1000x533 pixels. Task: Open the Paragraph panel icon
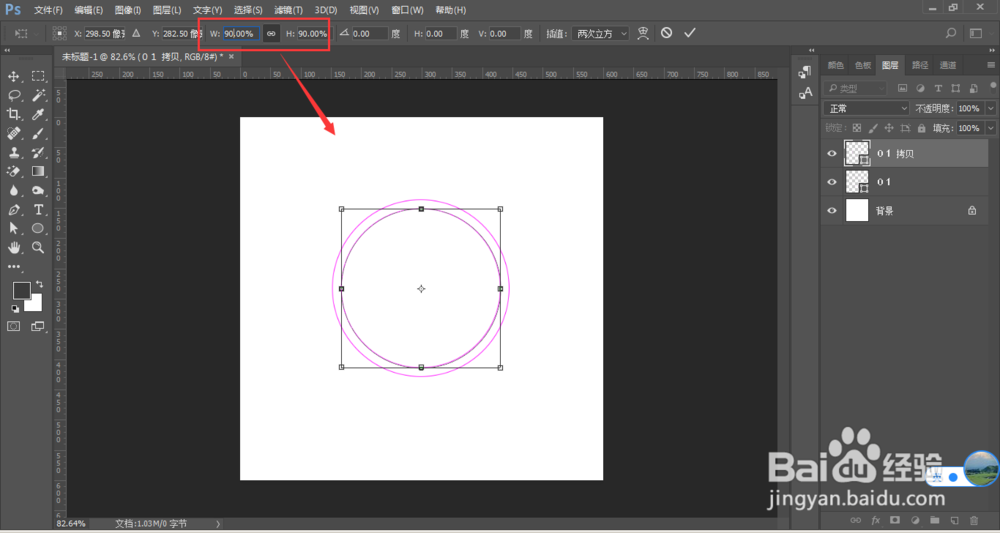[x=805, y=73]
